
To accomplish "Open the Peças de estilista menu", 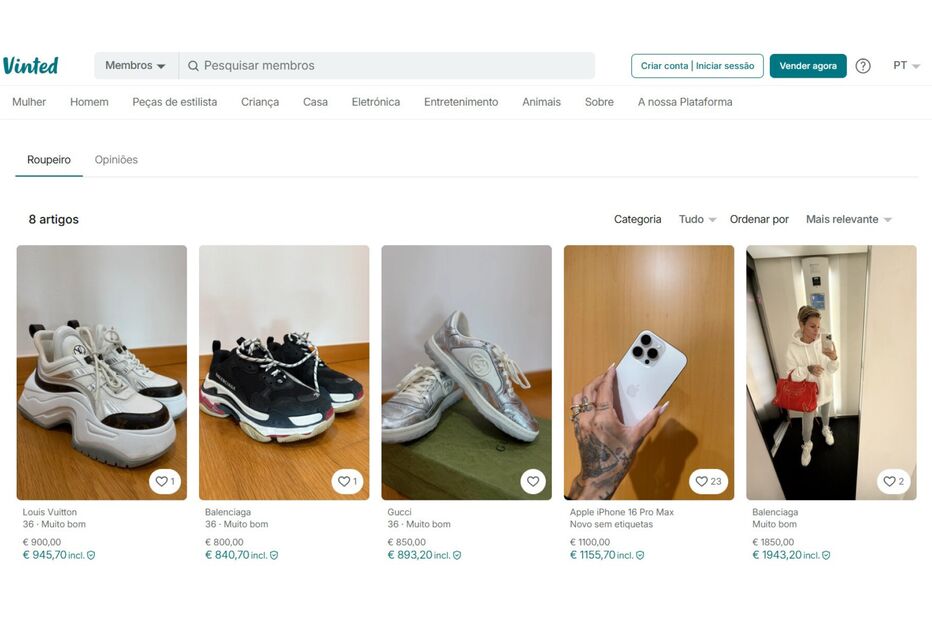I will (175, 102).
